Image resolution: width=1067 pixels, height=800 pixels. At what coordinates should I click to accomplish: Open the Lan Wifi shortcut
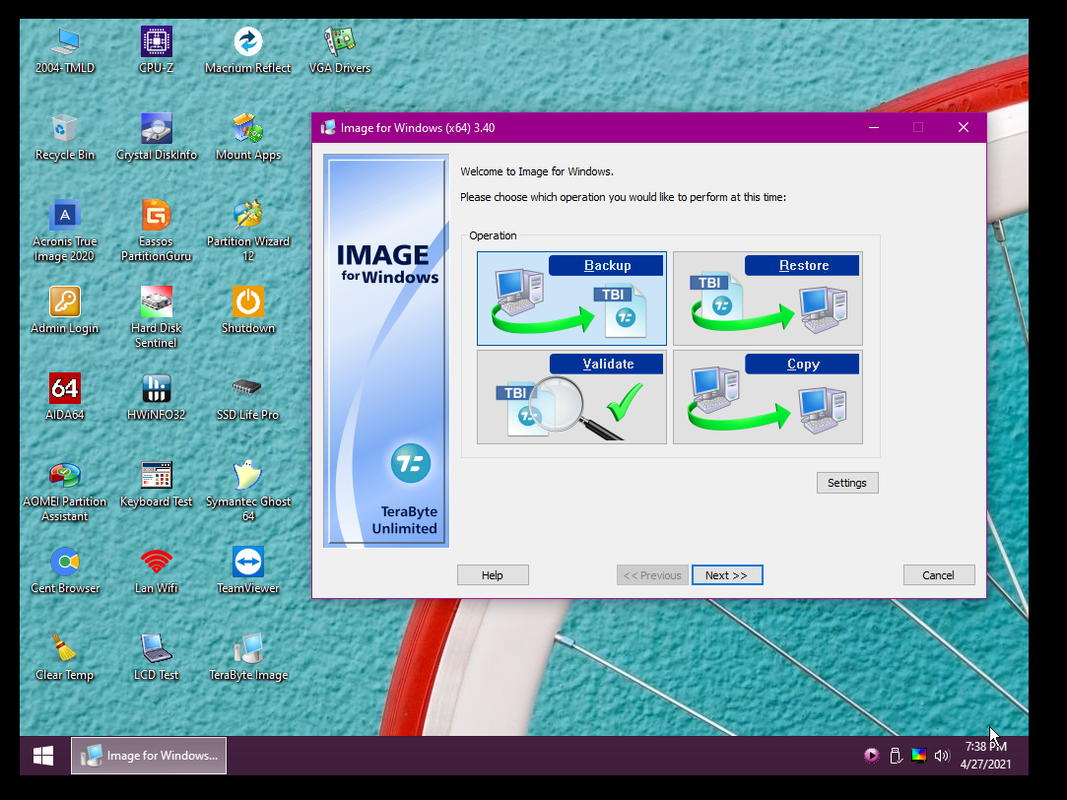tap(156, 571)
